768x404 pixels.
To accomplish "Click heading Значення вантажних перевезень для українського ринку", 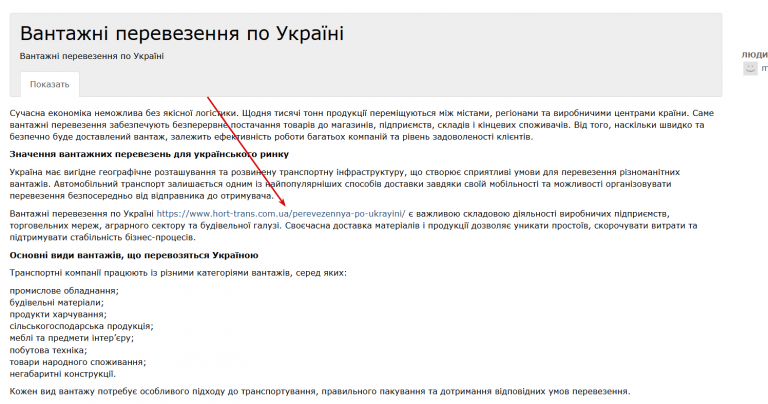I will coord(149,154).
